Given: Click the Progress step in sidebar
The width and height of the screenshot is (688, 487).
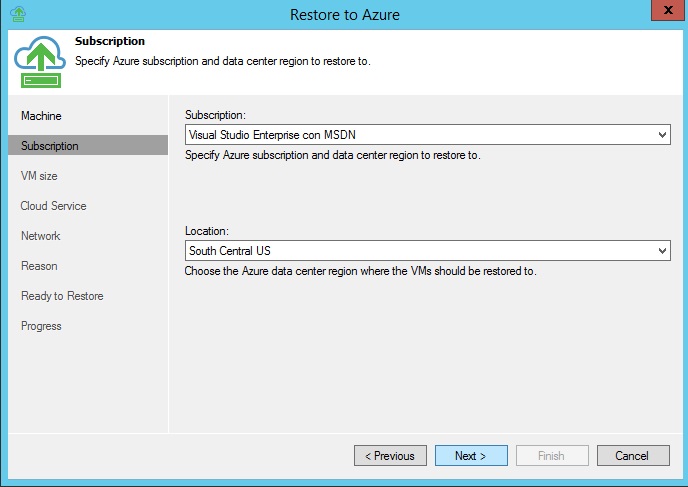Looking at the screenshot, I should click(x=41, y=326).
